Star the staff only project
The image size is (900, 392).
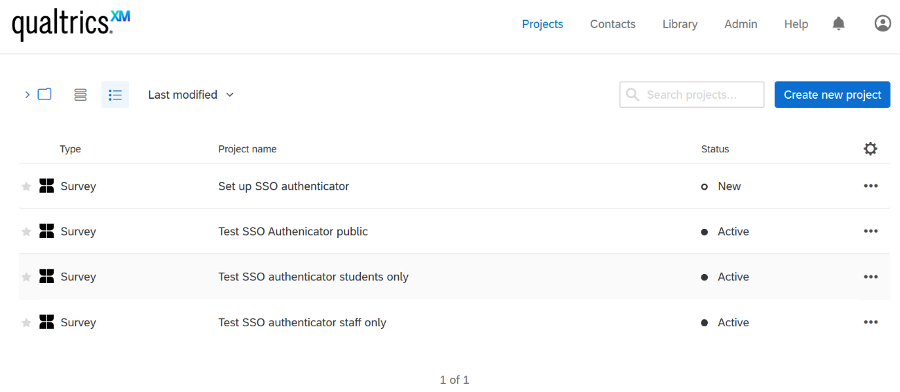(x=26, y=323)
